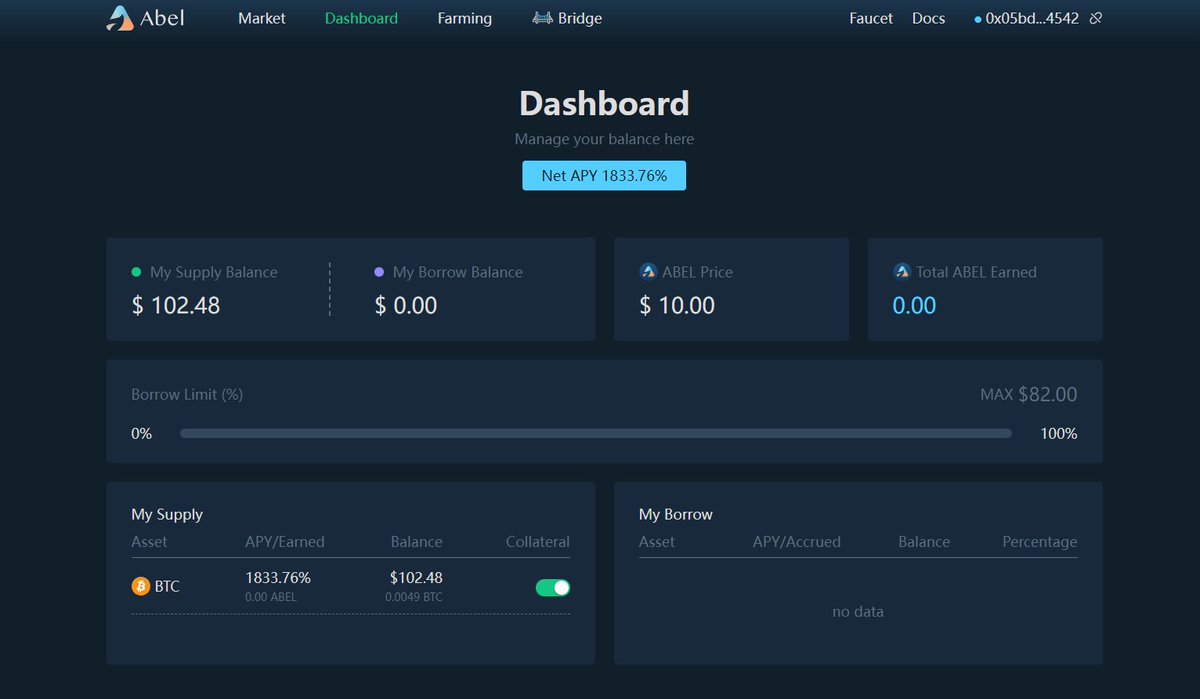Viewport: 1200px width, 699px height.
Task: Click the BTC coin icon
Action: [141, 586]
